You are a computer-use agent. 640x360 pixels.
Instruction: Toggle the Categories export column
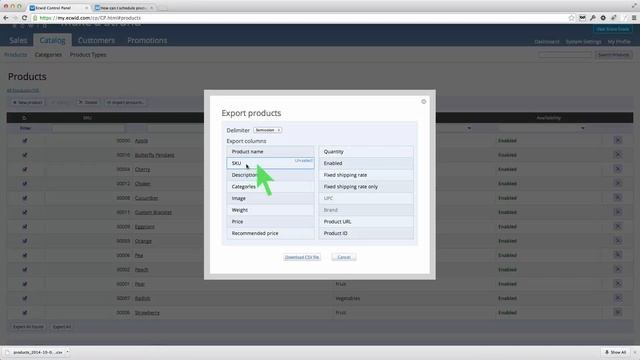point(270,187)
